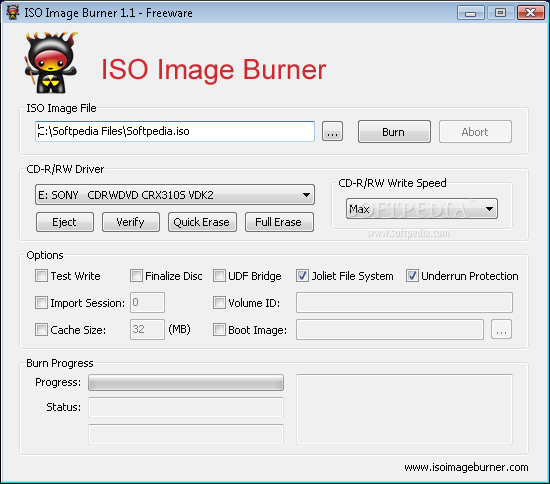
Task: Click the 'ISO Image Burner' red heading
Action: (x=214, y=70)
